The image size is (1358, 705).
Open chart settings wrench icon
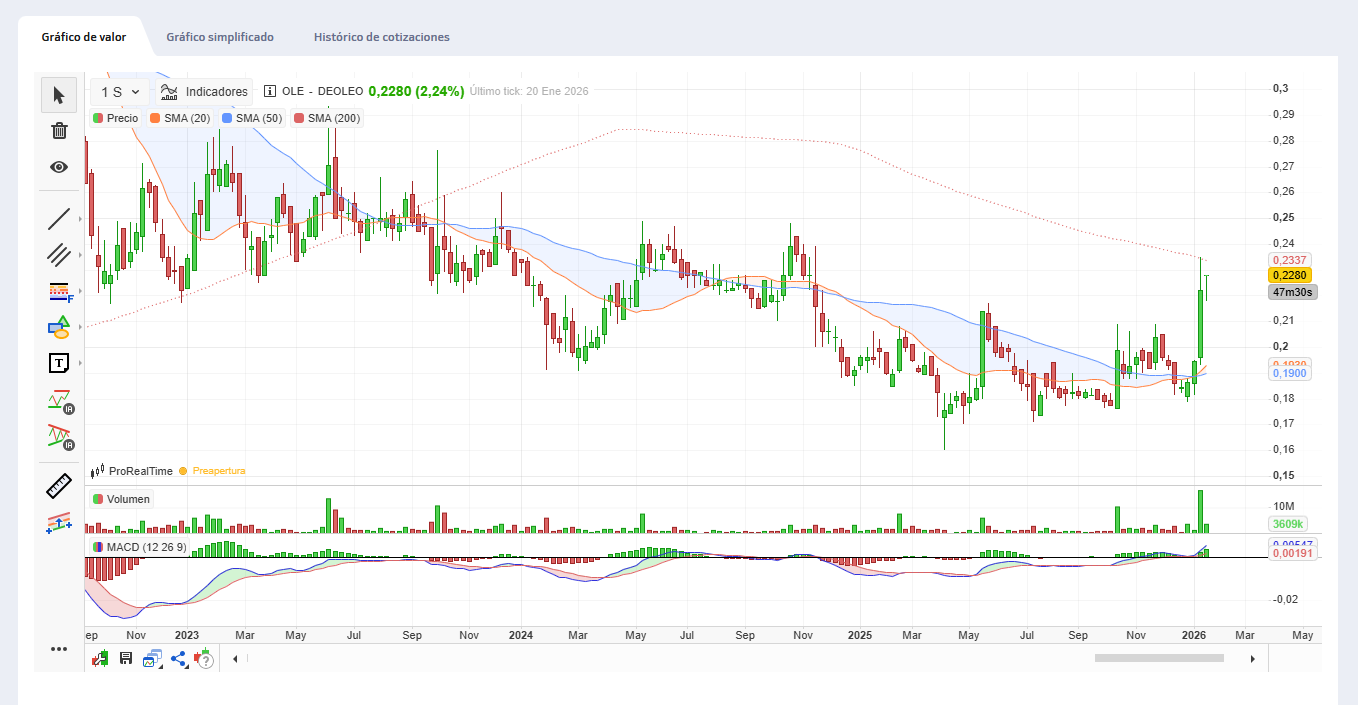pos(100,658)
